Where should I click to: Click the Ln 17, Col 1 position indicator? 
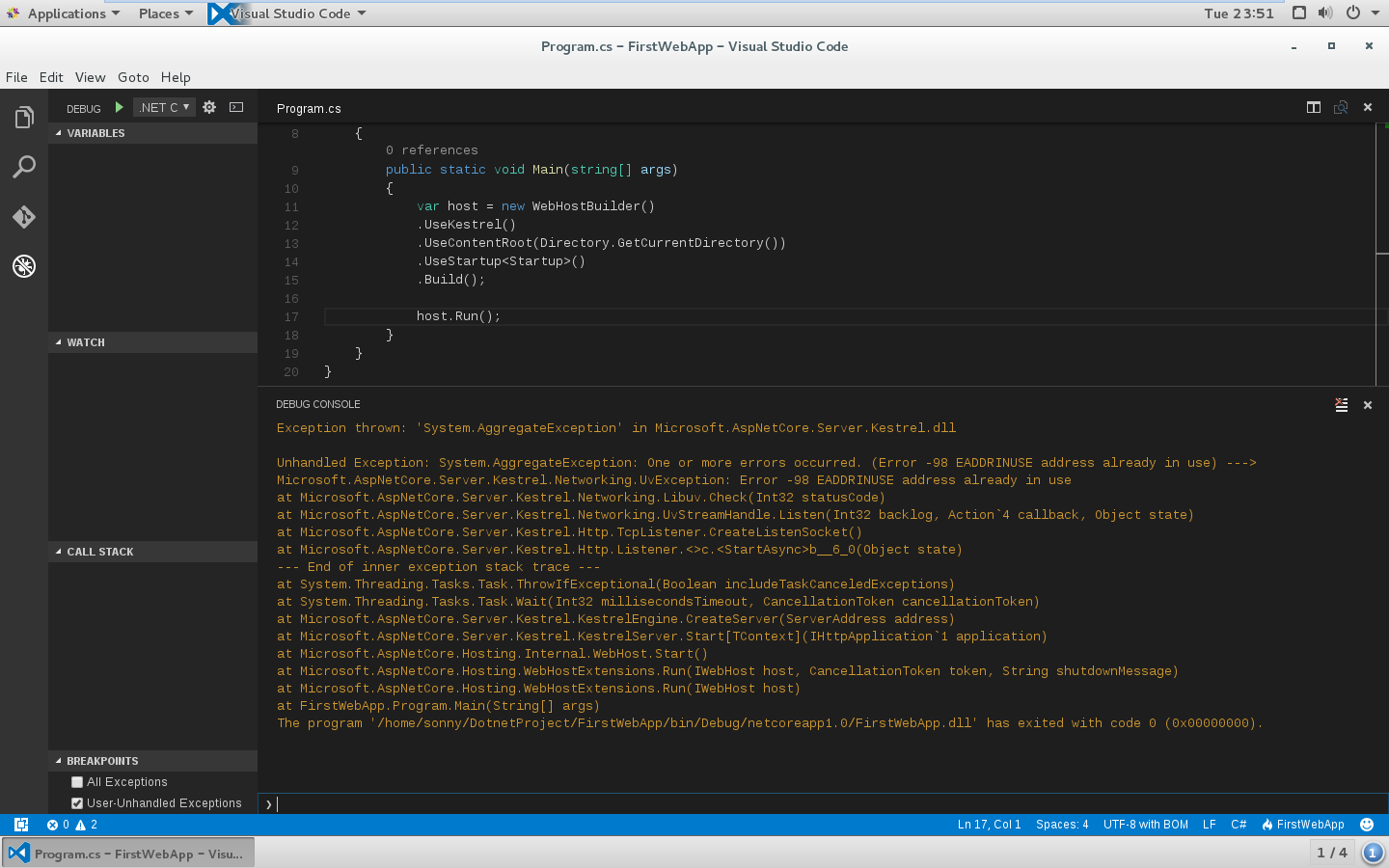coord(989,825)
